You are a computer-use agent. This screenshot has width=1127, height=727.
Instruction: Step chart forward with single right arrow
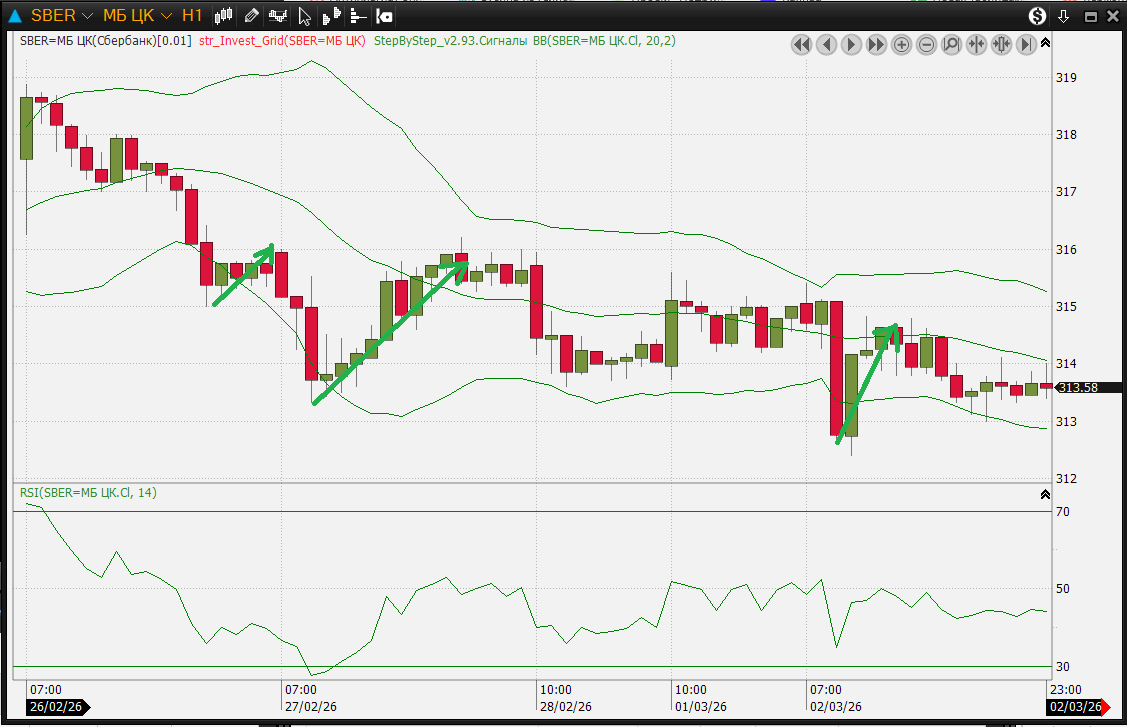pyautogui.click(x=851, y=45)
